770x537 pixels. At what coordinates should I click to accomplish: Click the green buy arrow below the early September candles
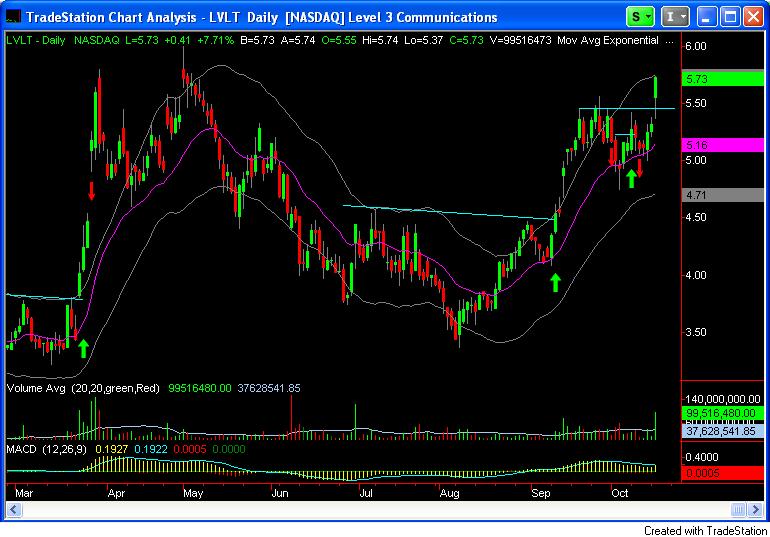(555, 283)
